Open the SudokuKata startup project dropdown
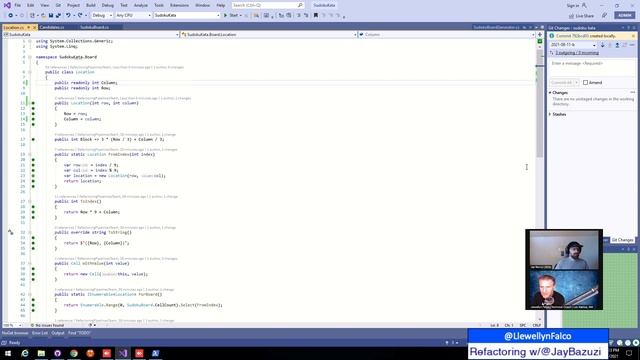Viewport: 640px width, 360px height. click(x=187, y=16)
